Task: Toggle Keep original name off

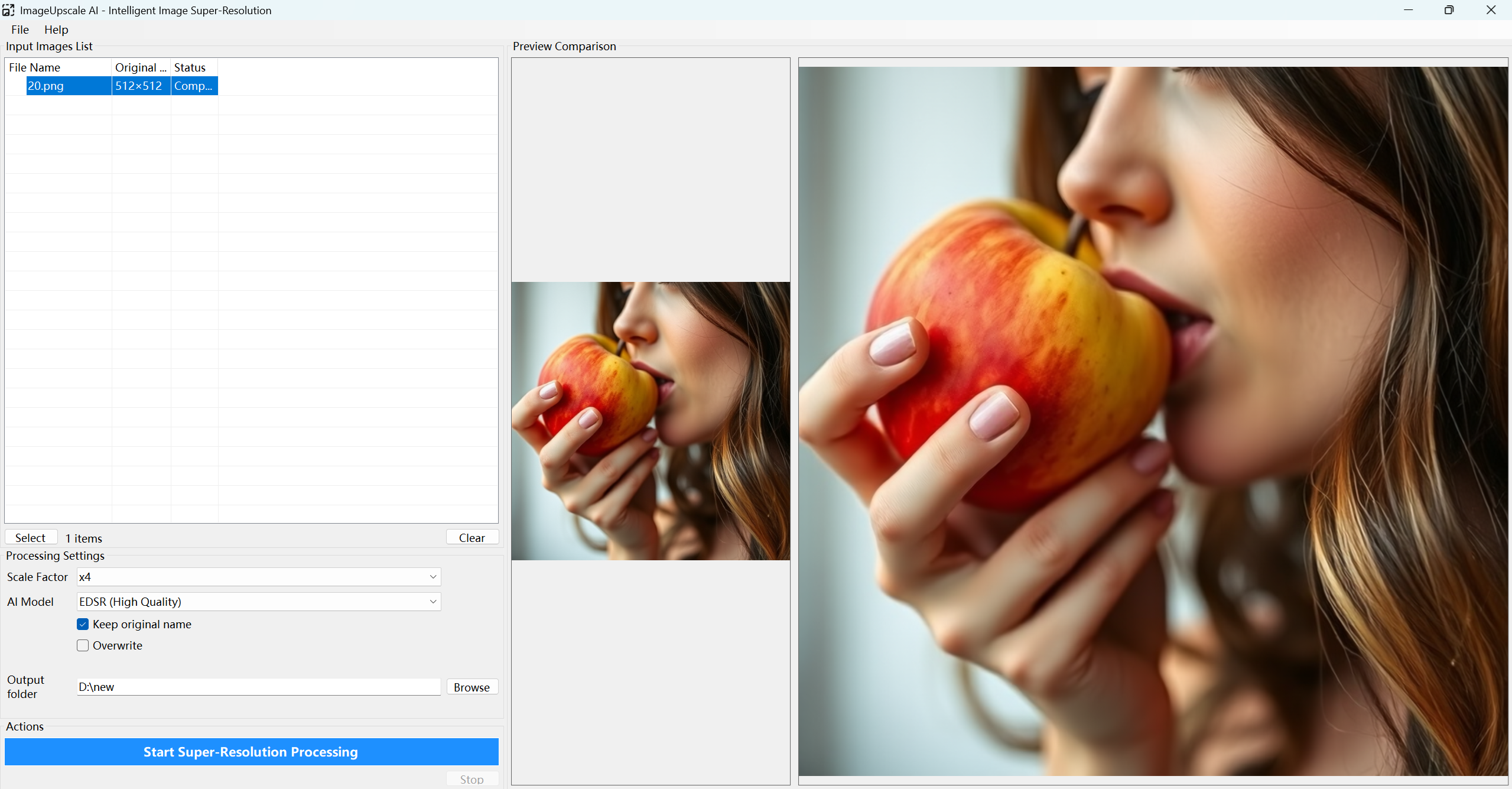Action: tap(83, 624)
